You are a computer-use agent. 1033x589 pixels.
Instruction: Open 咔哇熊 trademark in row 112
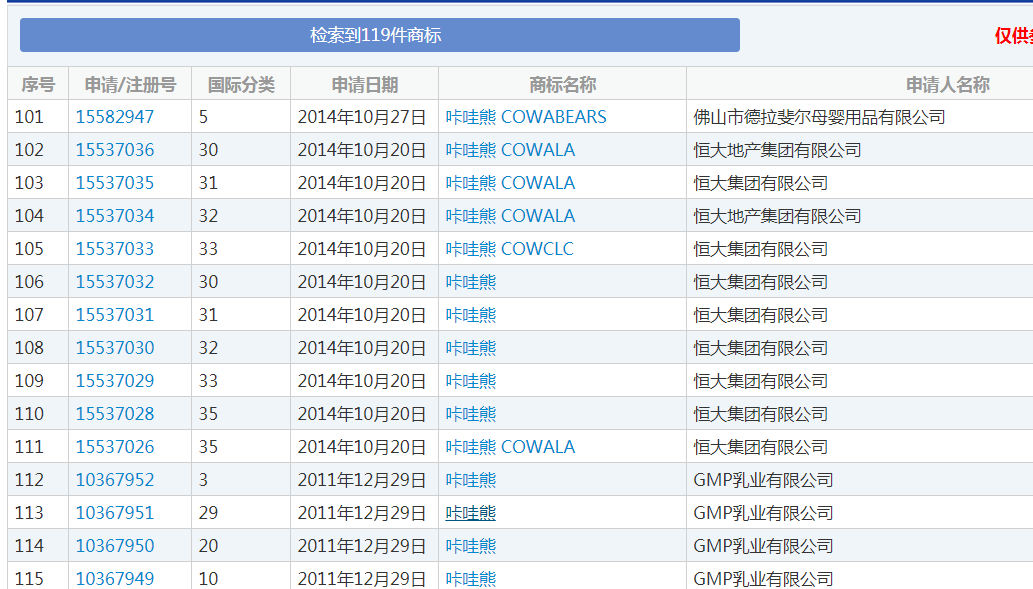click(470, 479)
